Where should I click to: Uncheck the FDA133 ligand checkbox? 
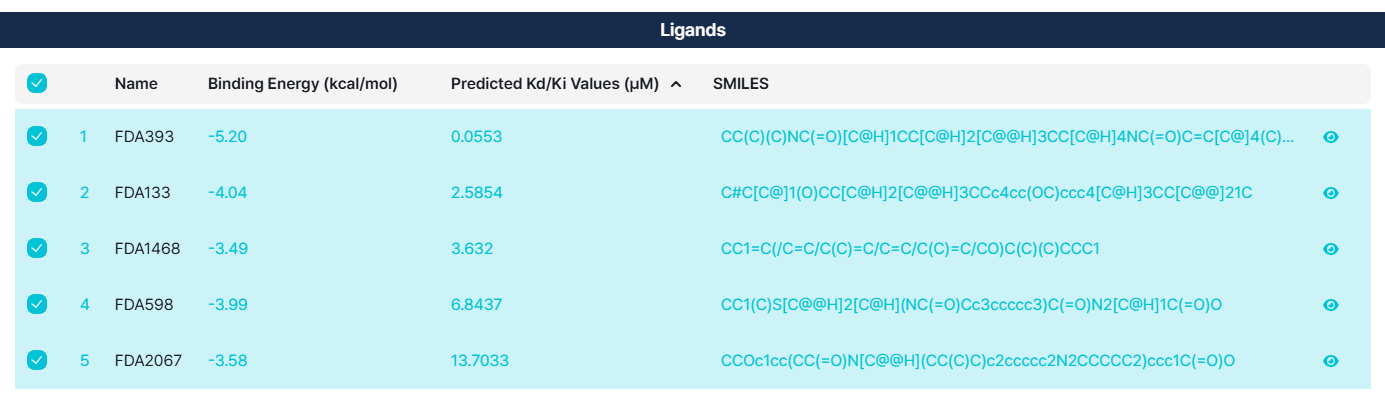[x=37, y=193]
